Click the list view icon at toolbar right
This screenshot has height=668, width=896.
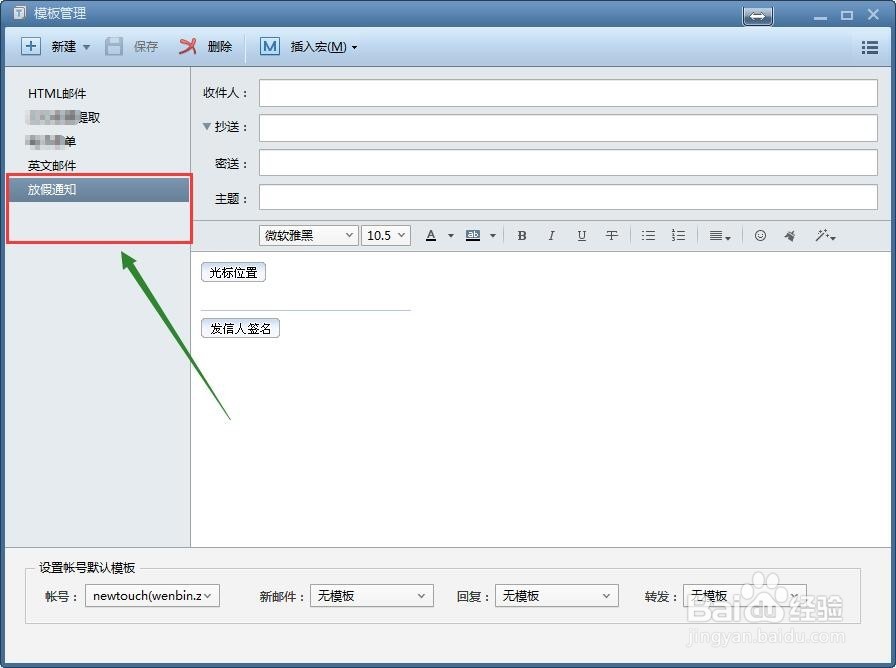pos(870,47)
